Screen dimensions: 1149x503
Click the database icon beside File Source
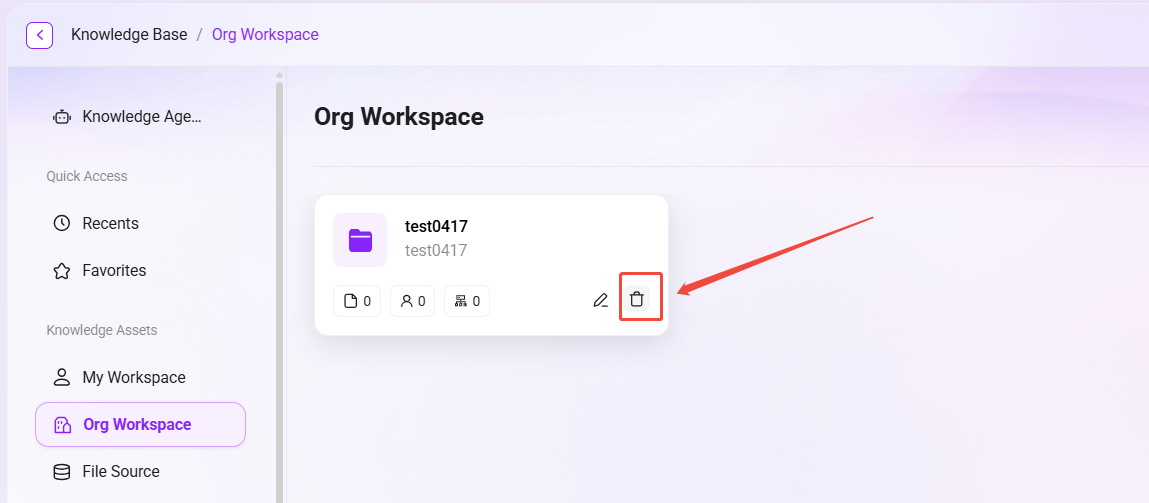[62, 471]
